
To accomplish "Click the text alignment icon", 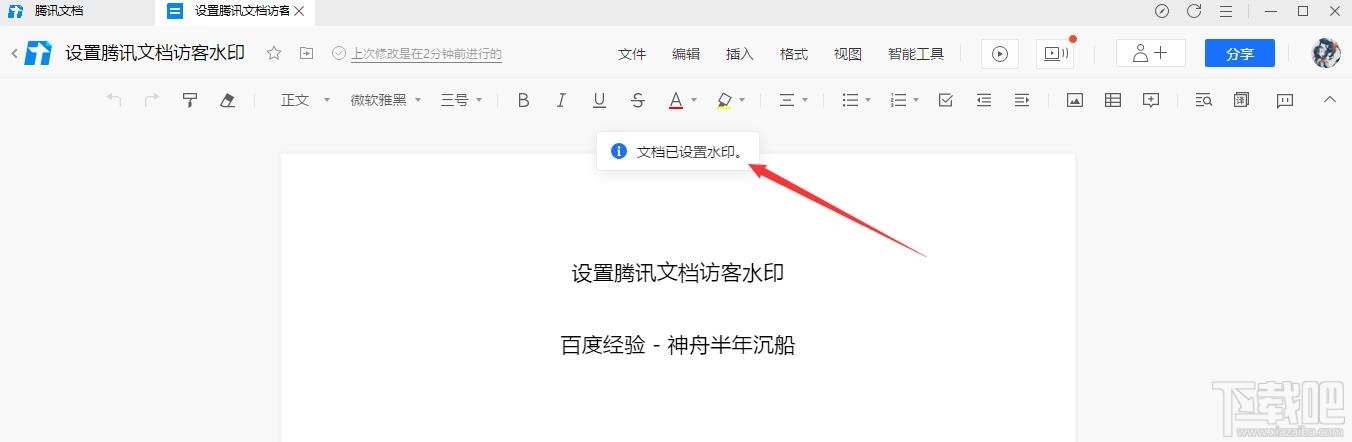I will [787, 100].
